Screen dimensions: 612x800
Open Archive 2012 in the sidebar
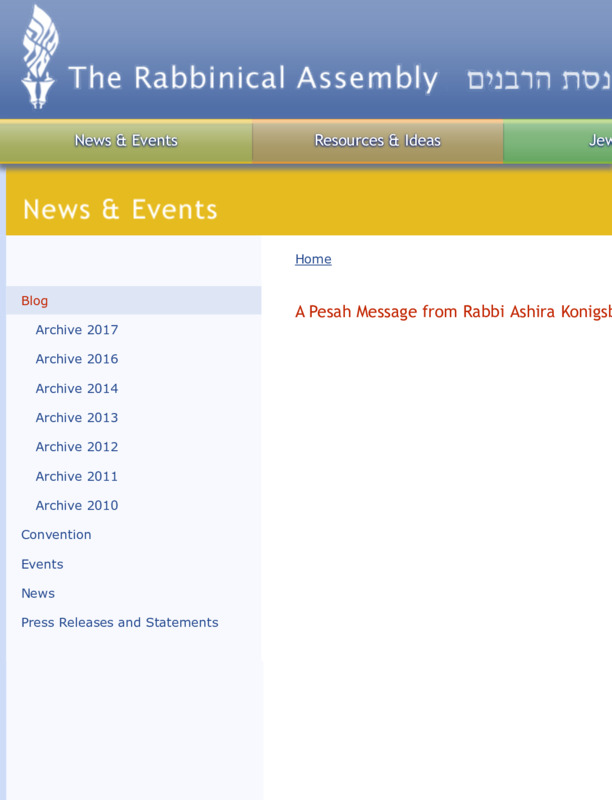click(77, 447)
